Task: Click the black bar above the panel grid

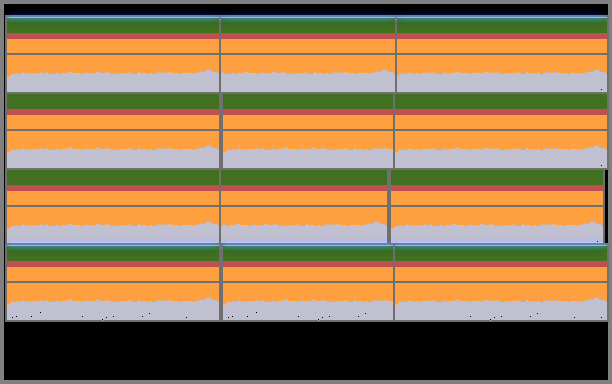Action: coord(306,10)
